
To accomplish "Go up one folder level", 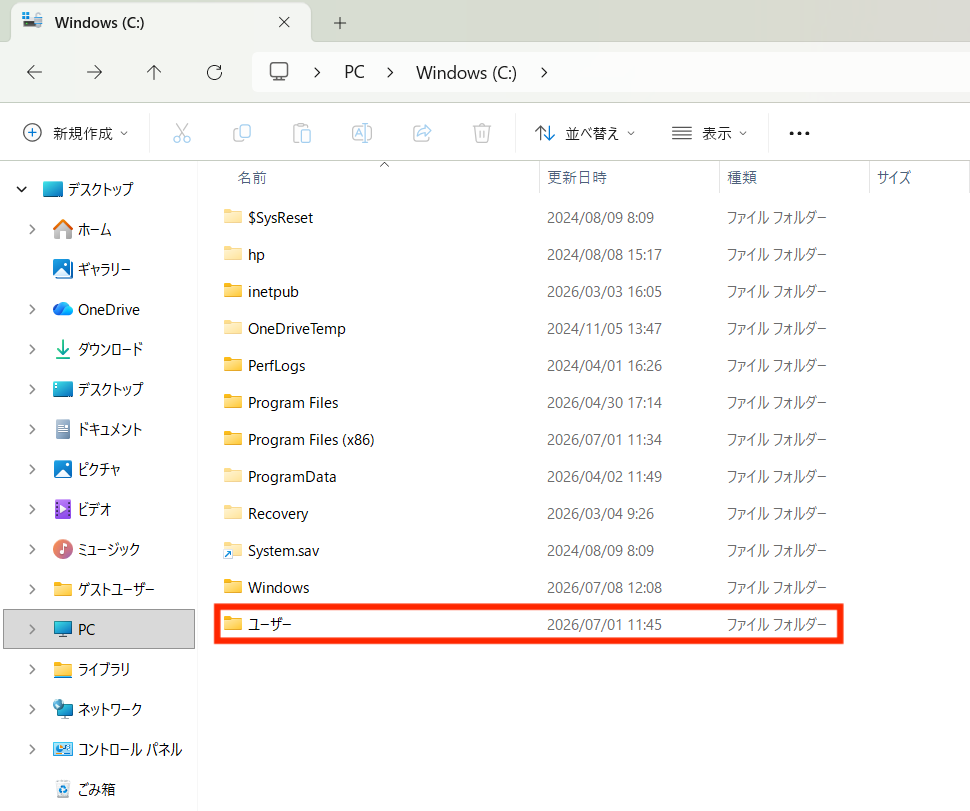I will tap(154, 72).
